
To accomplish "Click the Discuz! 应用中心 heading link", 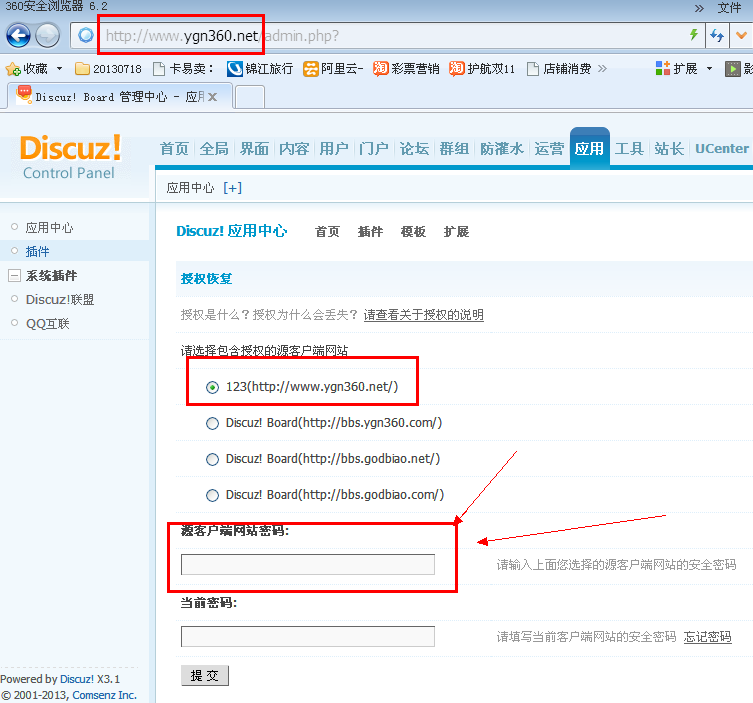I will coord(231,231).
